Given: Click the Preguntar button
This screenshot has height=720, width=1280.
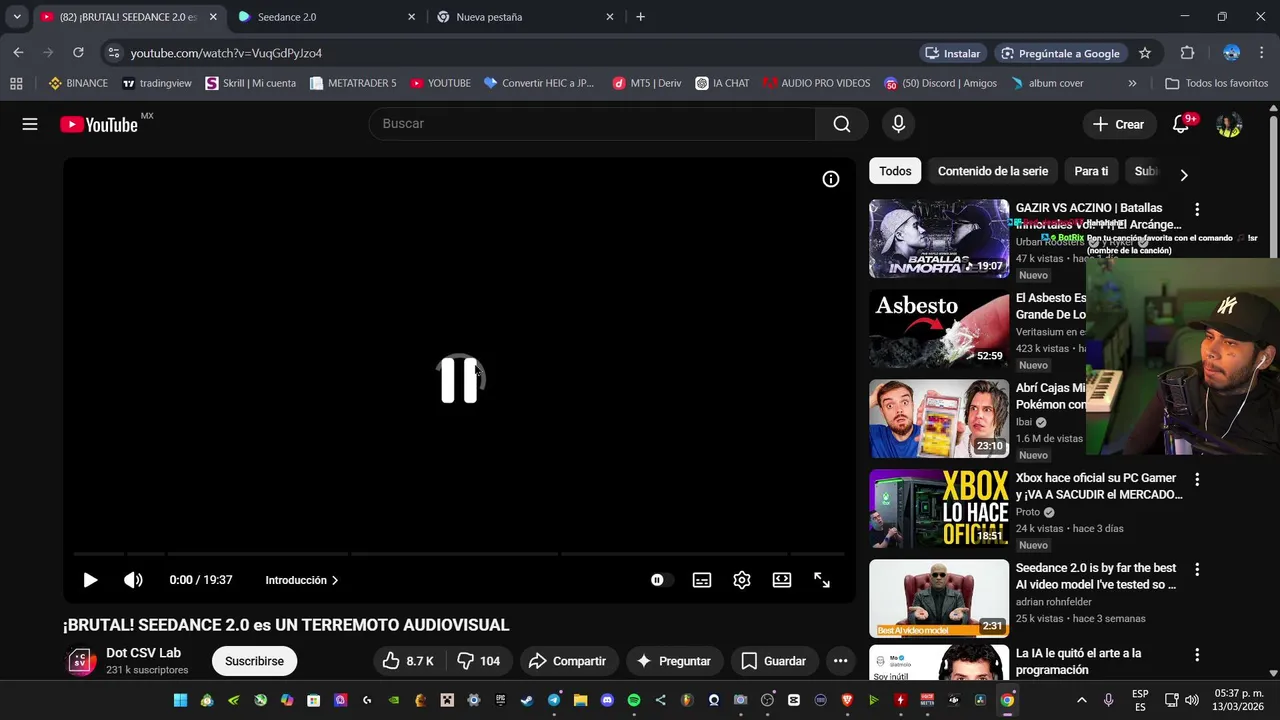Looking at the screenshot, I should (x=674, y=661).
